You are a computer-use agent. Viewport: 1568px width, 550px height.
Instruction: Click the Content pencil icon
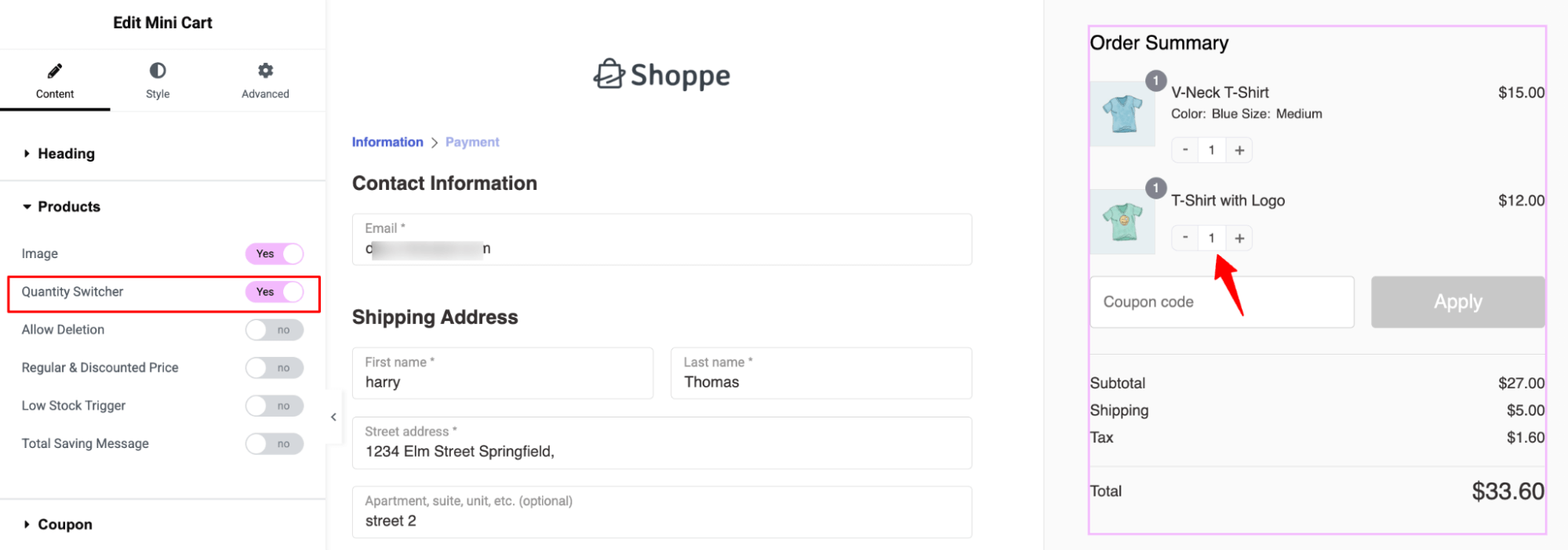coord(55,71)
